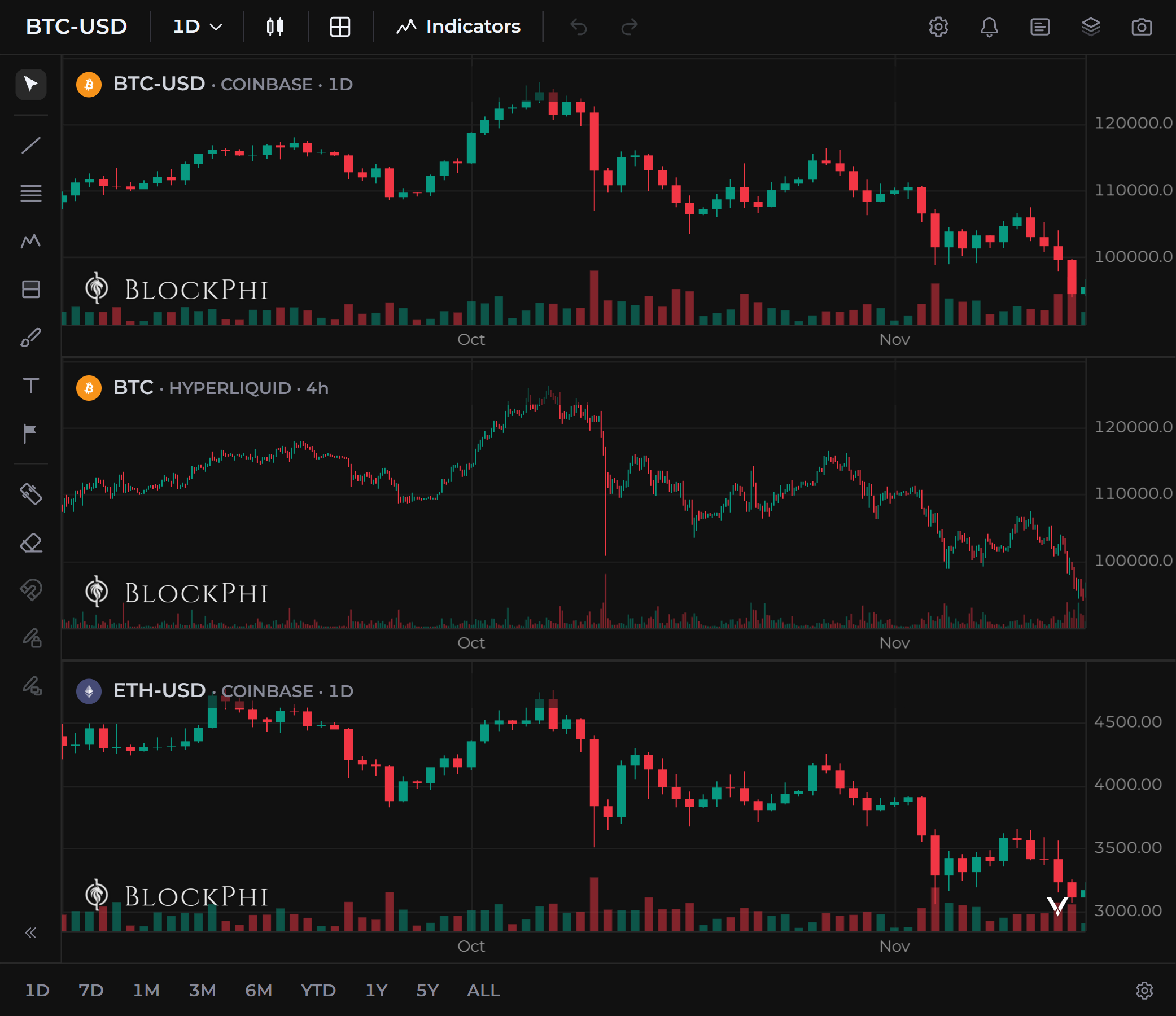Choose the horizontal lines Fibonacci tool
Screen dimensions: 1176x1016
pos(30,194)
